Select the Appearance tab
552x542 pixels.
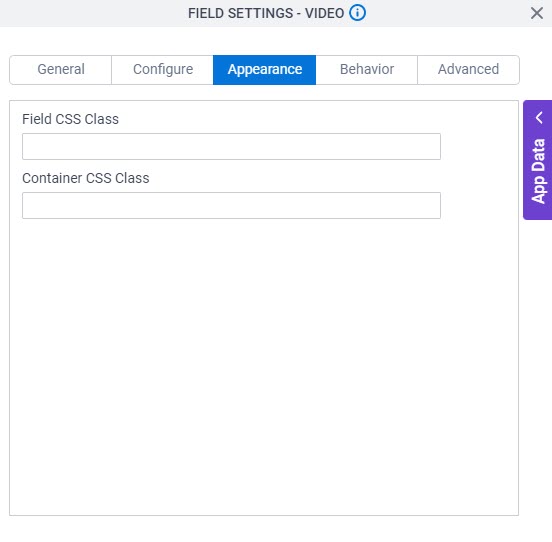coord(264,69)
